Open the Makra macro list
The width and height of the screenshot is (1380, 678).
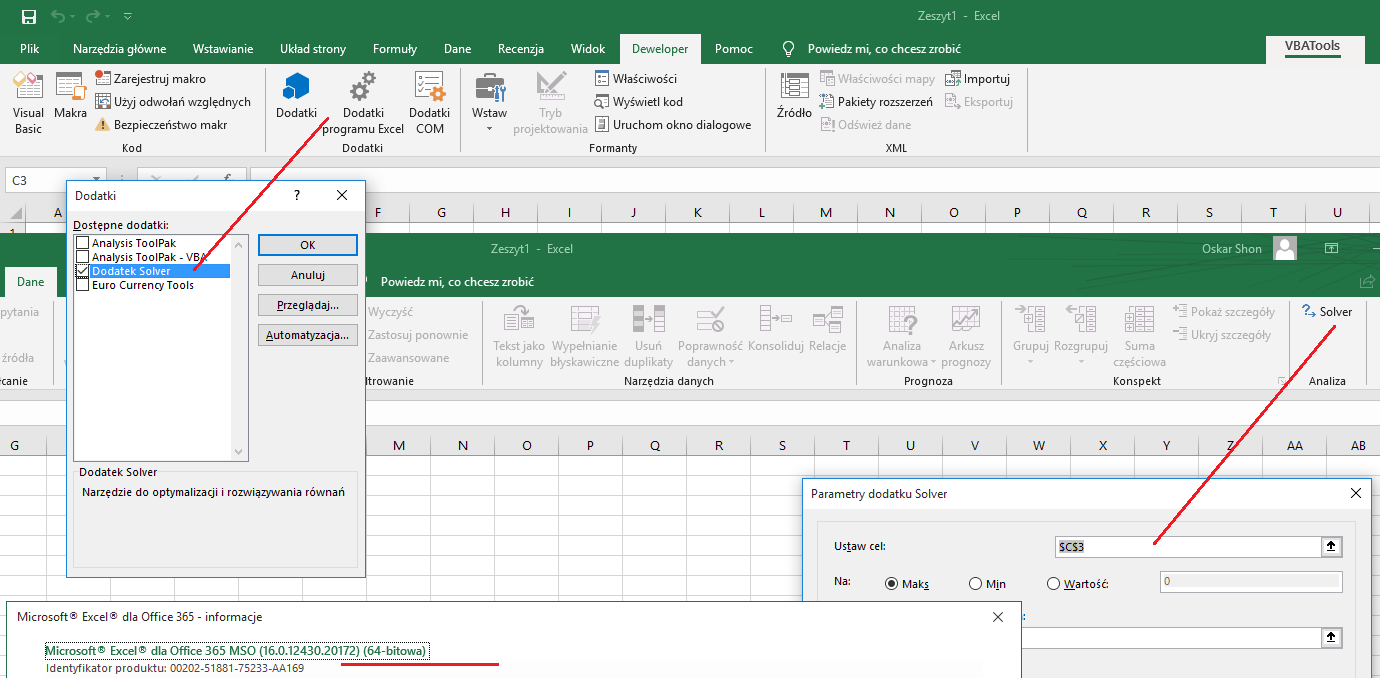tap(70, 96)
